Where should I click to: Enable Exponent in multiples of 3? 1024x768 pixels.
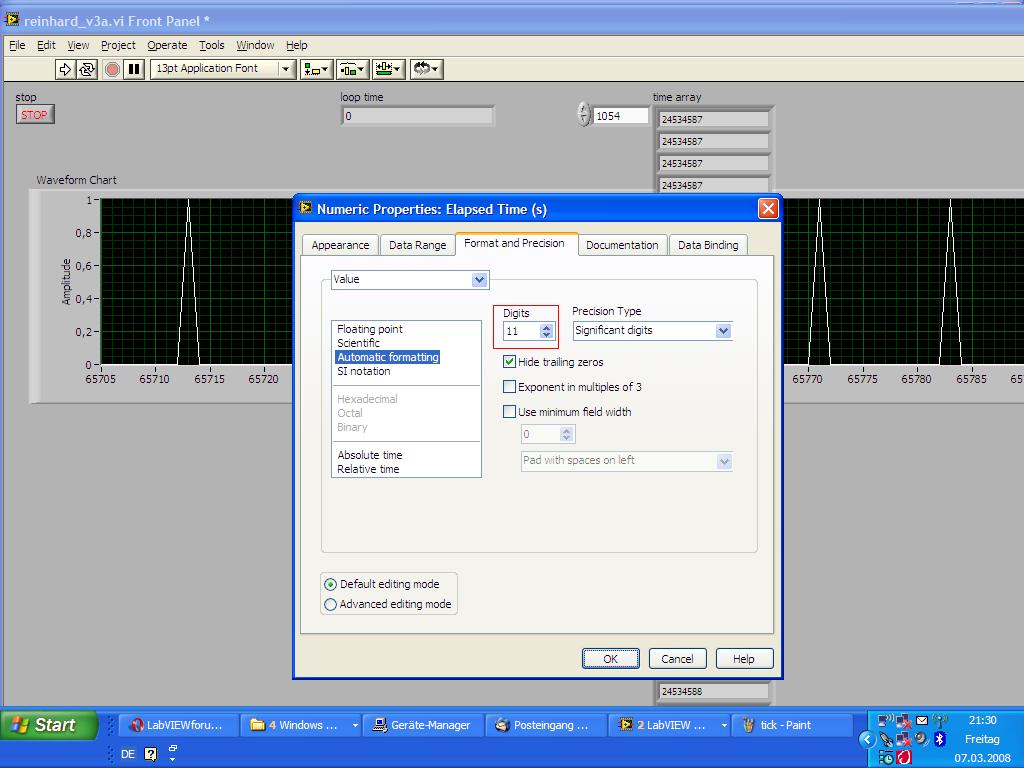point(510,387)
